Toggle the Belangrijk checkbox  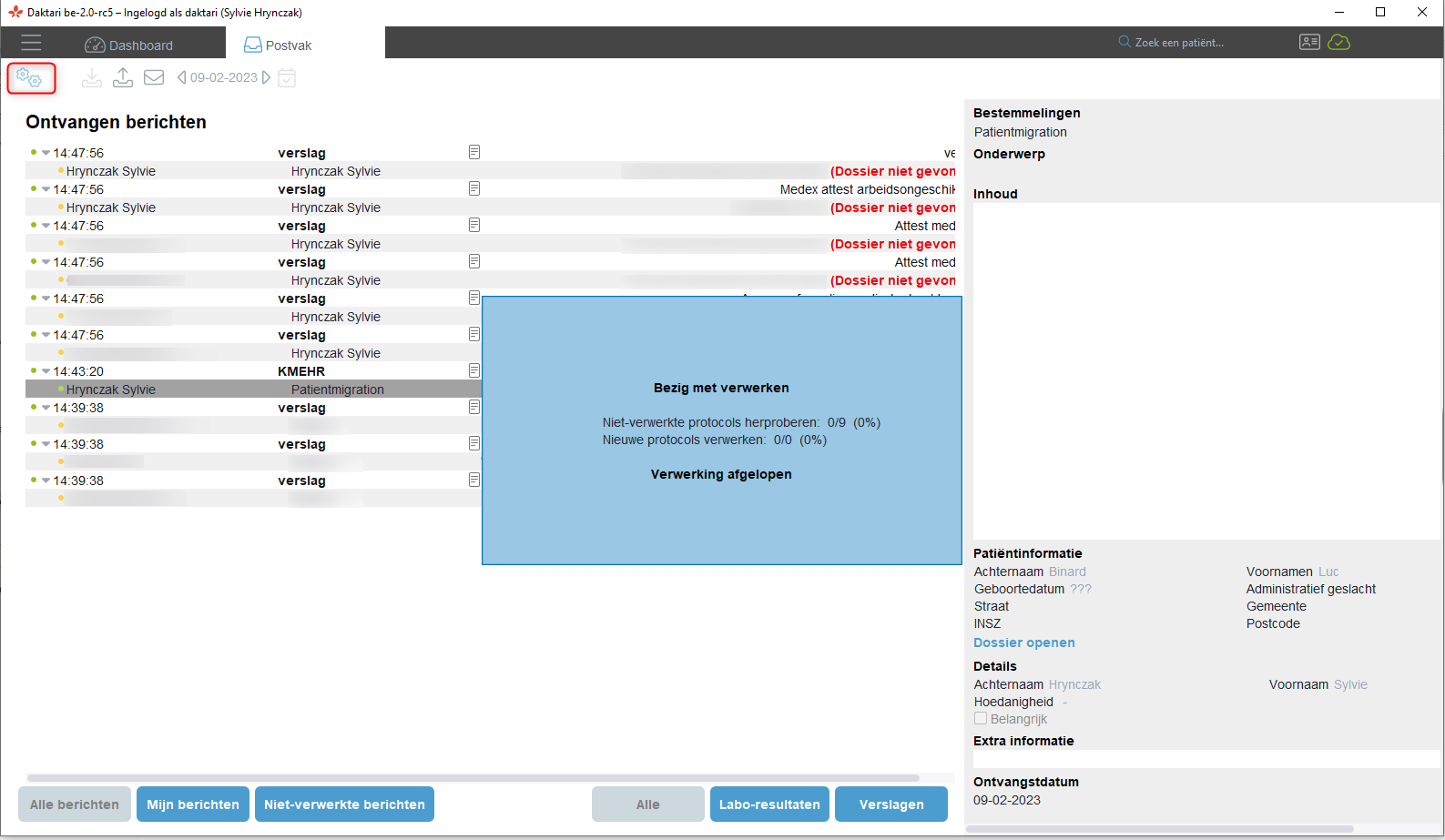981,719
